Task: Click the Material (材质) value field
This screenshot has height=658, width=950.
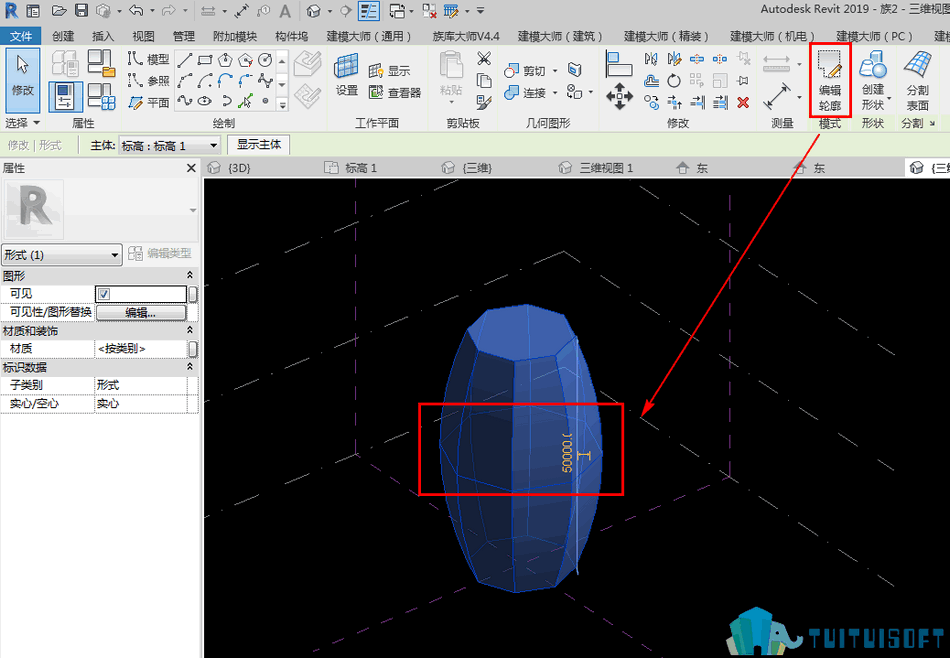Action: (x=141, y=349)
